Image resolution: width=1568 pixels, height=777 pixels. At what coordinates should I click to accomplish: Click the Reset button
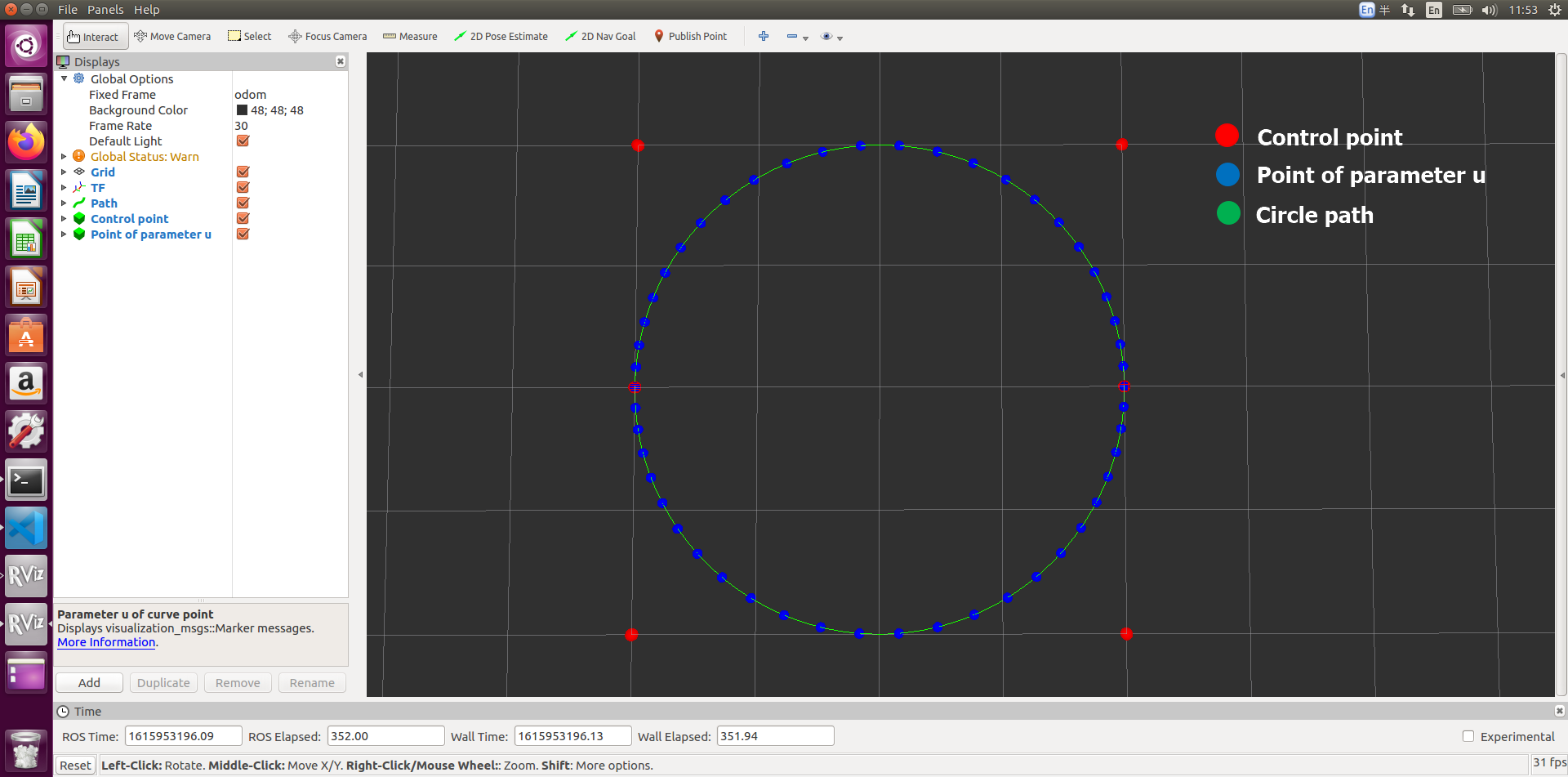point(75,766)
